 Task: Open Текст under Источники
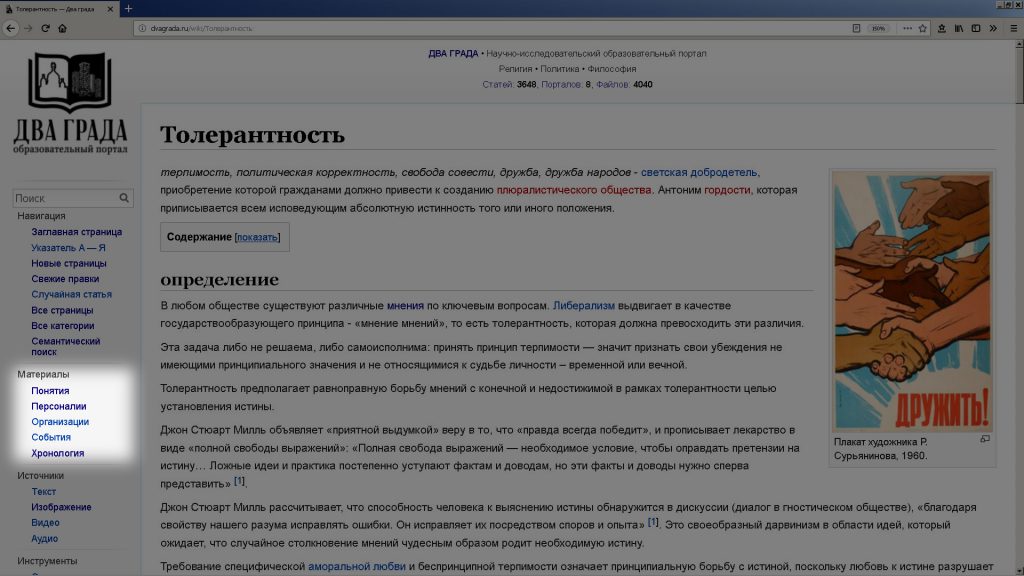pos(44,492)
